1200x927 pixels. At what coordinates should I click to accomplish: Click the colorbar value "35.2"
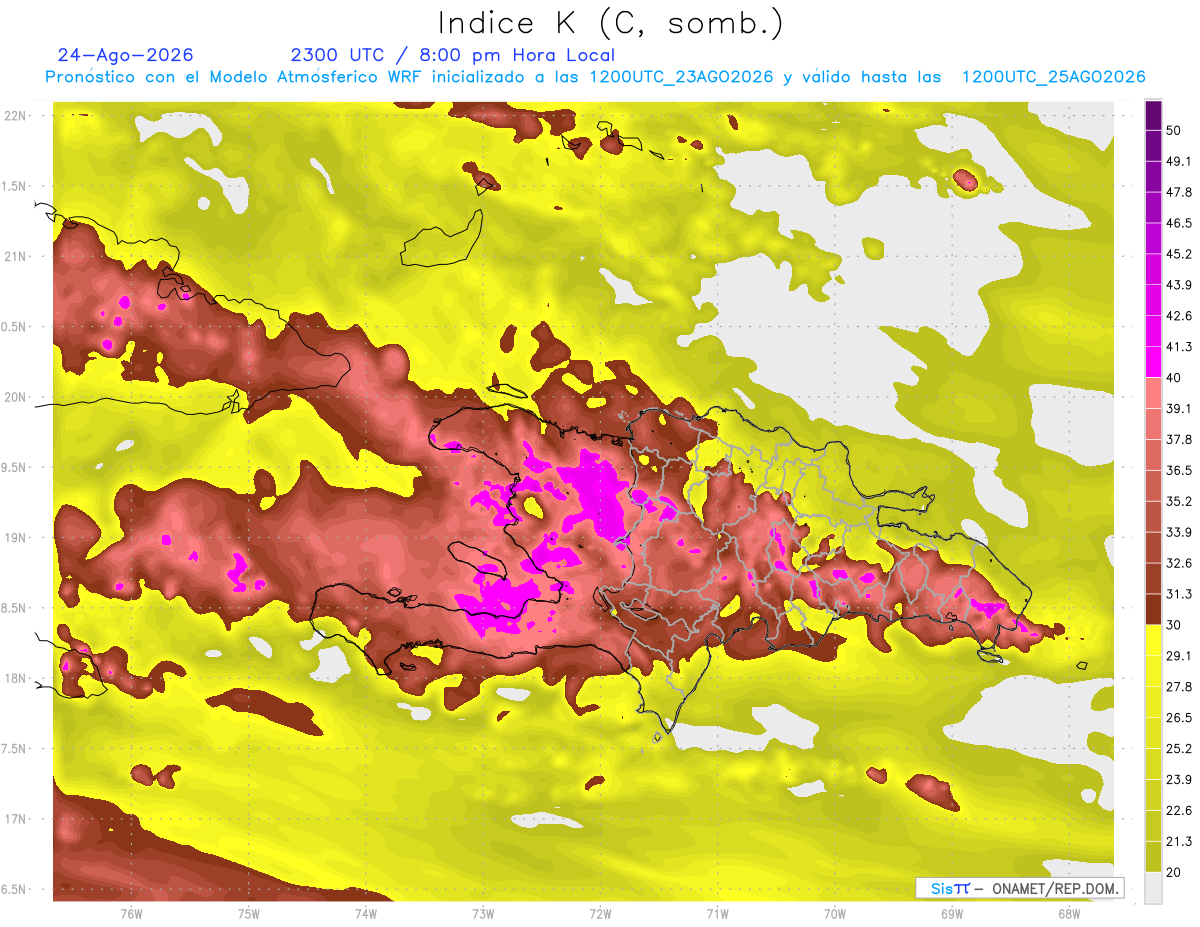1179,501
